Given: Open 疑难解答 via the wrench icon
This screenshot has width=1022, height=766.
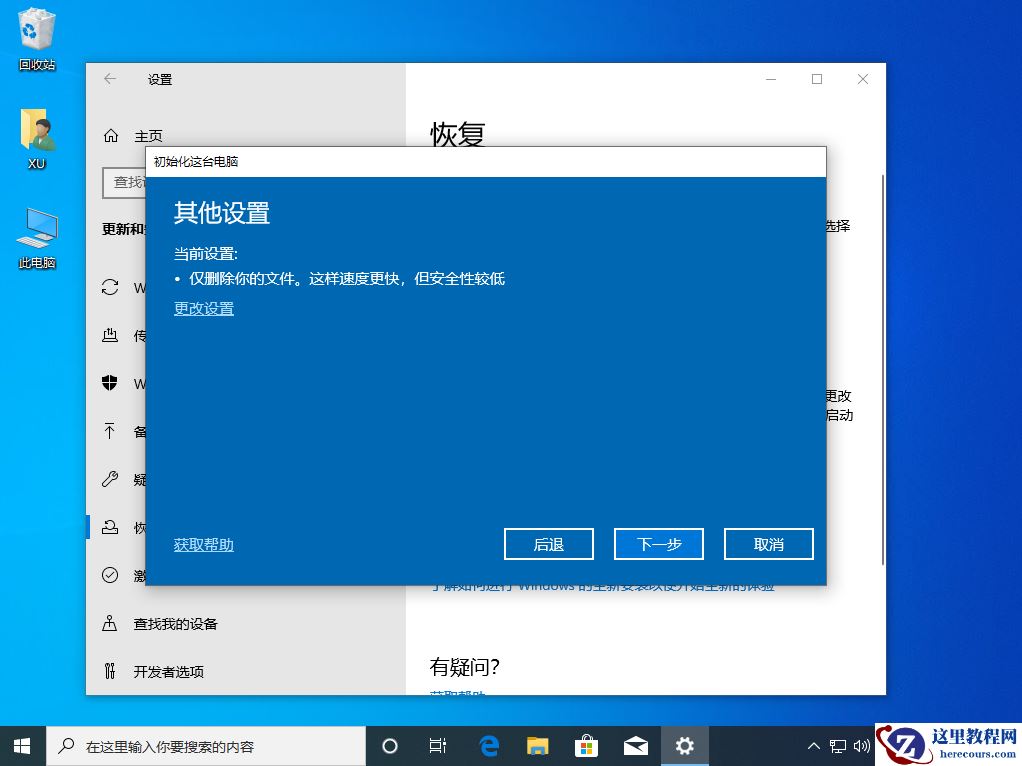Looking at the screenshot, I should click(111, 479).
